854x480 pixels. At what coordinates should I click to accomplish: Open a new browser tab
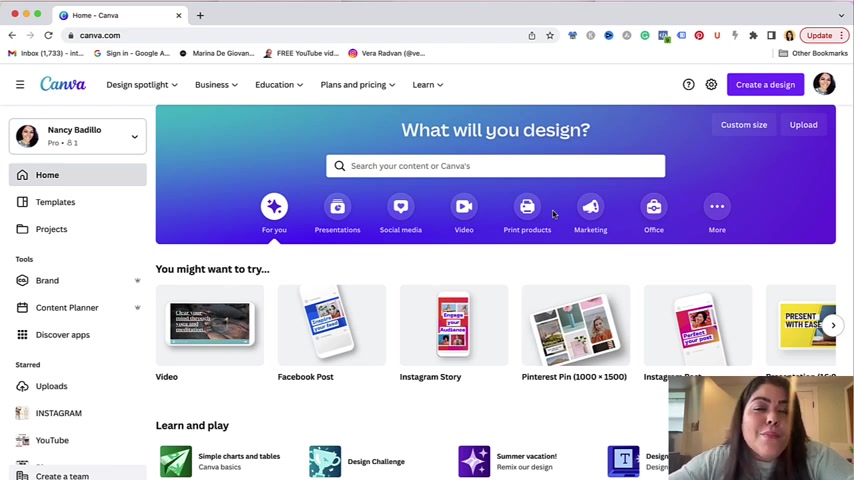tap(200, 15)
